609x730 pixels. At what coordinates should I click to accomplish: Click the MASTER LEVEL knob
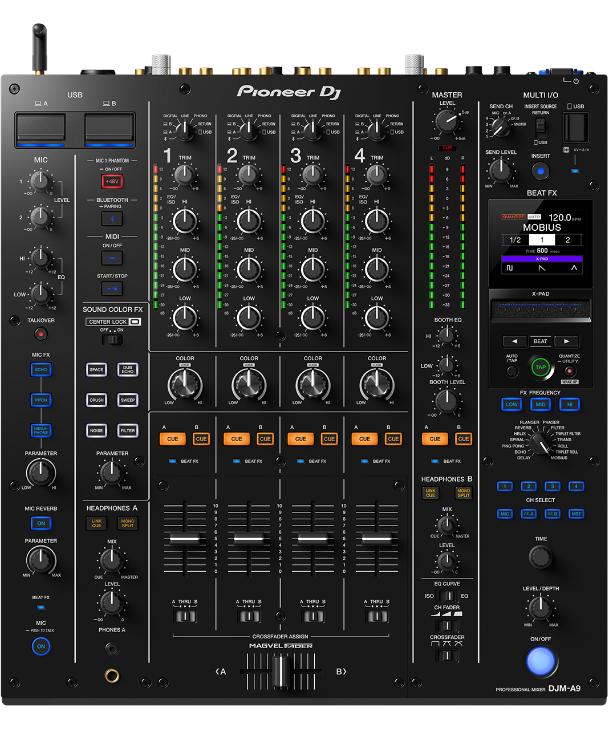[x=447, y=122]
